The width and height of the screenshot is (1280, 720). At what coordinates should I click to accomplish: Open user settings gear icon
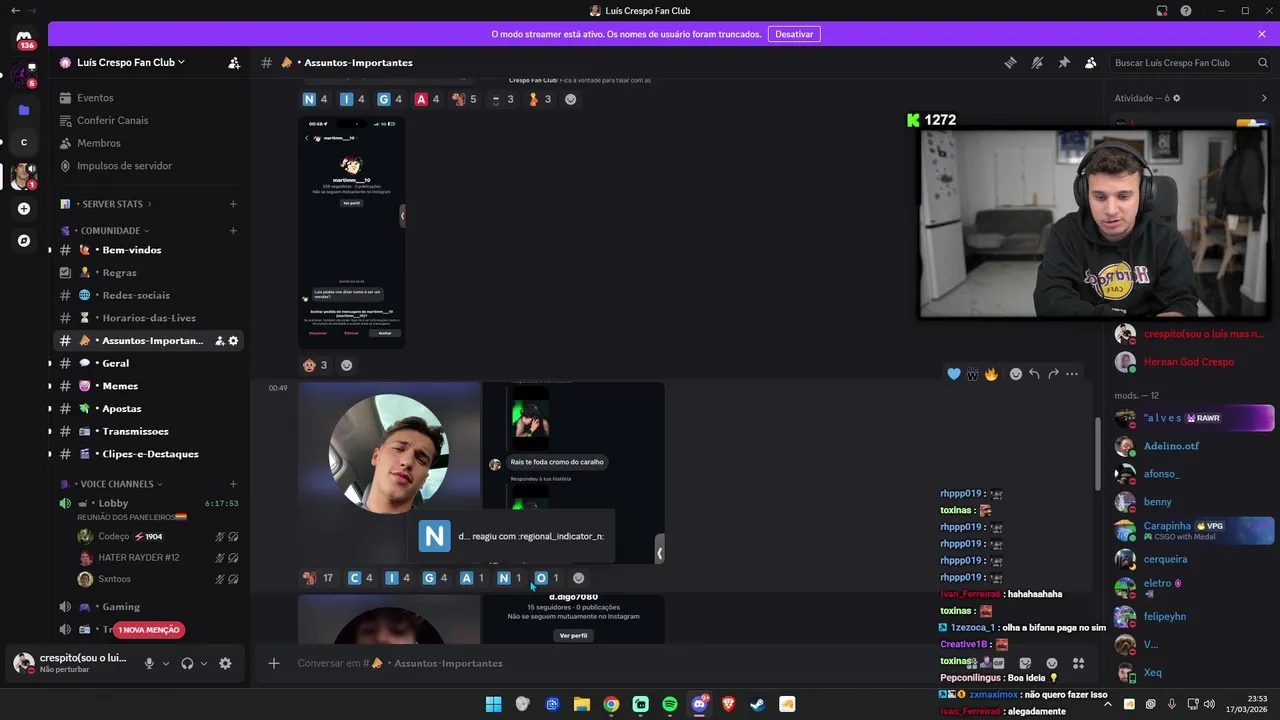click(x=225, y=663)
